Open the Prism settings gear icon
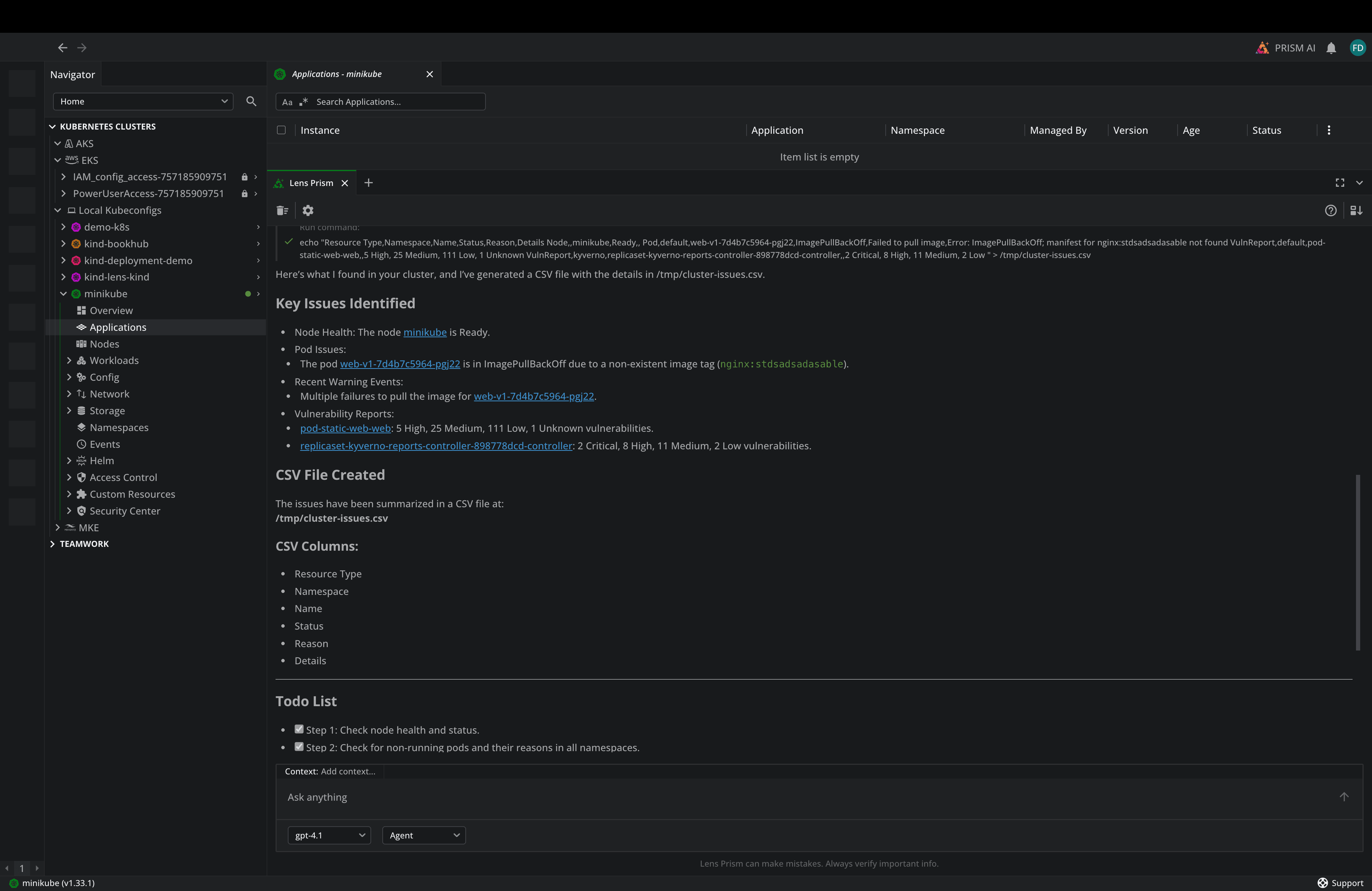This screenshot has width=1372, height=891. coord(308,210)
